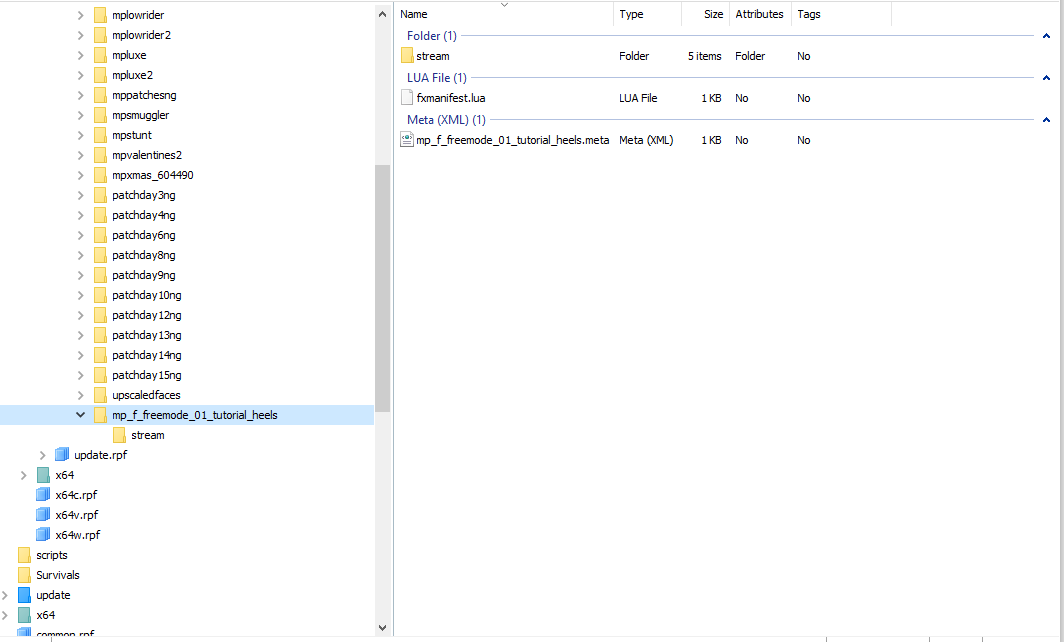The height and width of the screenshot is (642, 1064).
Task: Click the mplowrider folder icon
Action: (100, 15)
